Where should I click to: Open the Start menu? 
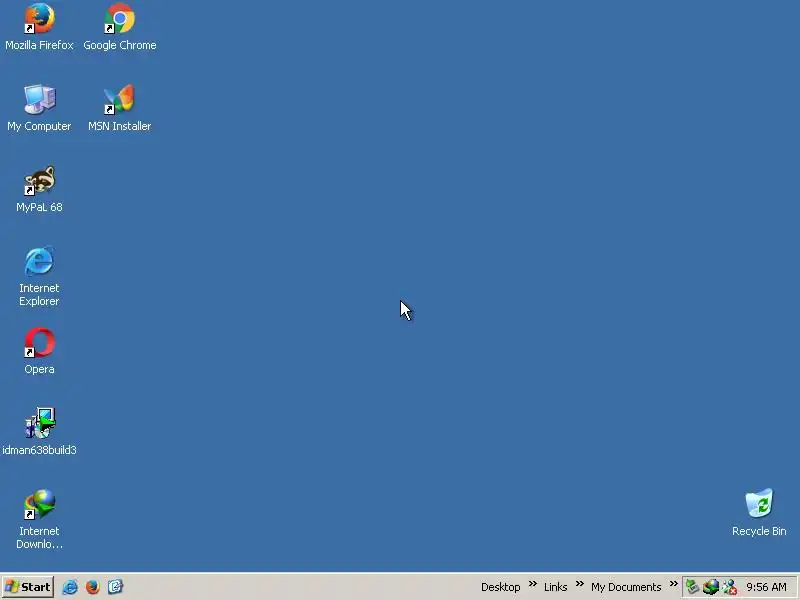(28, 587)
